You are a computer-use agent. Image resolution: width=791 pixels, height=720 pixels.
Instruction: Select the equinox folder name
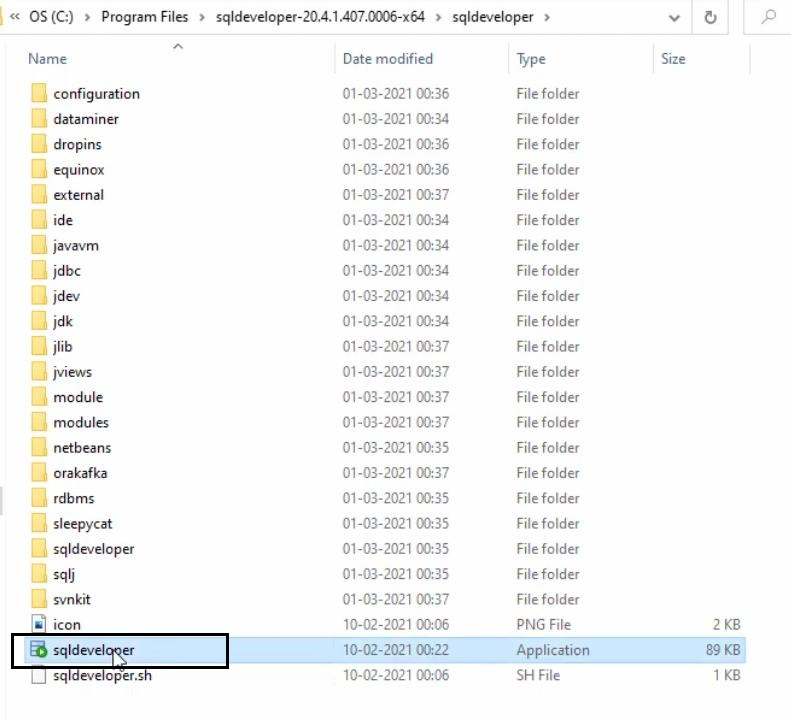click(x=79, y=170)
